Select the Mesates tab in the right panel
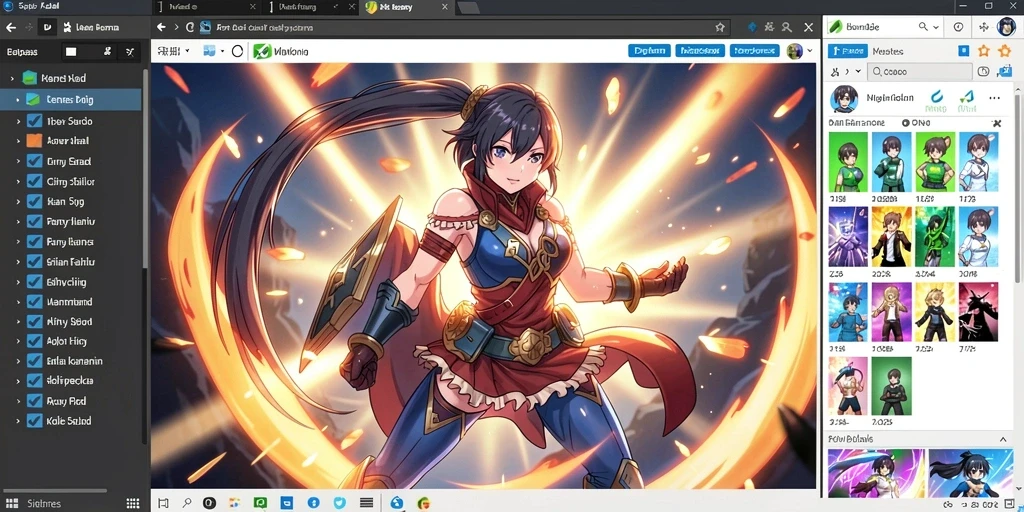The image size is (1024, 512). click(x=888, y=51)
